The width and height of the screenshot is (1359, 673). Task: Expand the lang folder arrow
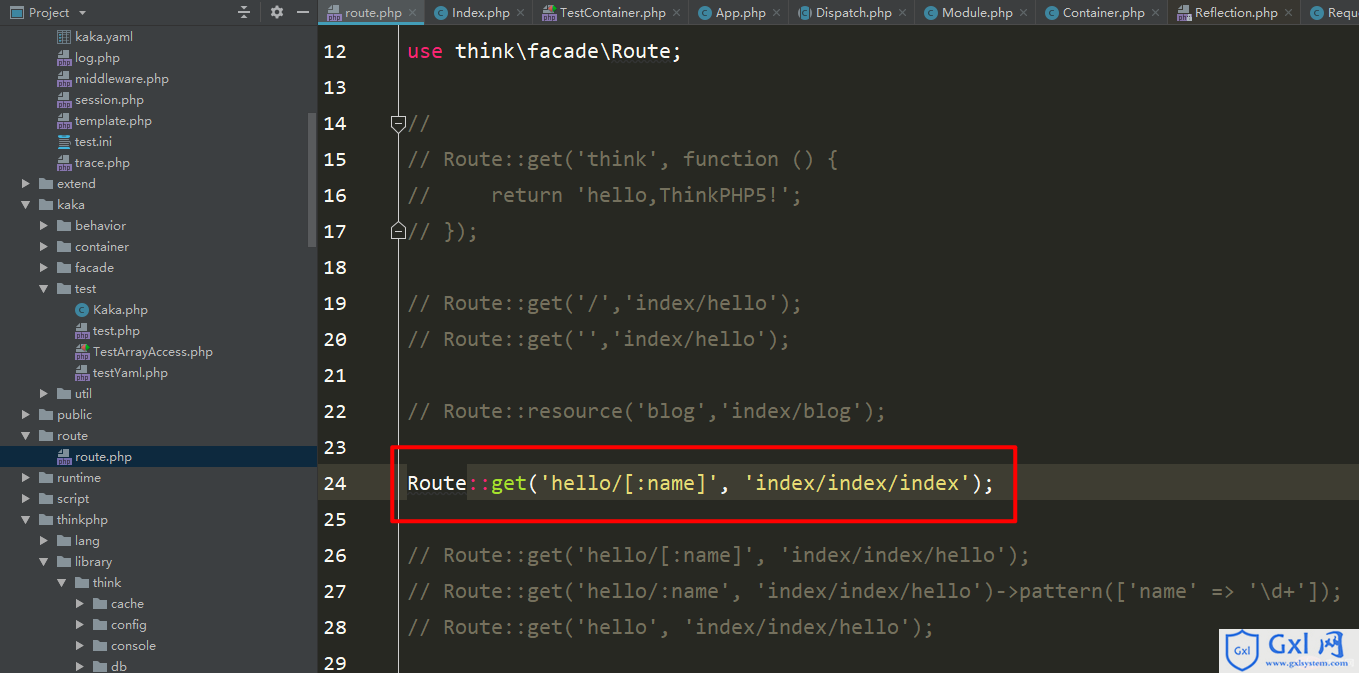44,541
